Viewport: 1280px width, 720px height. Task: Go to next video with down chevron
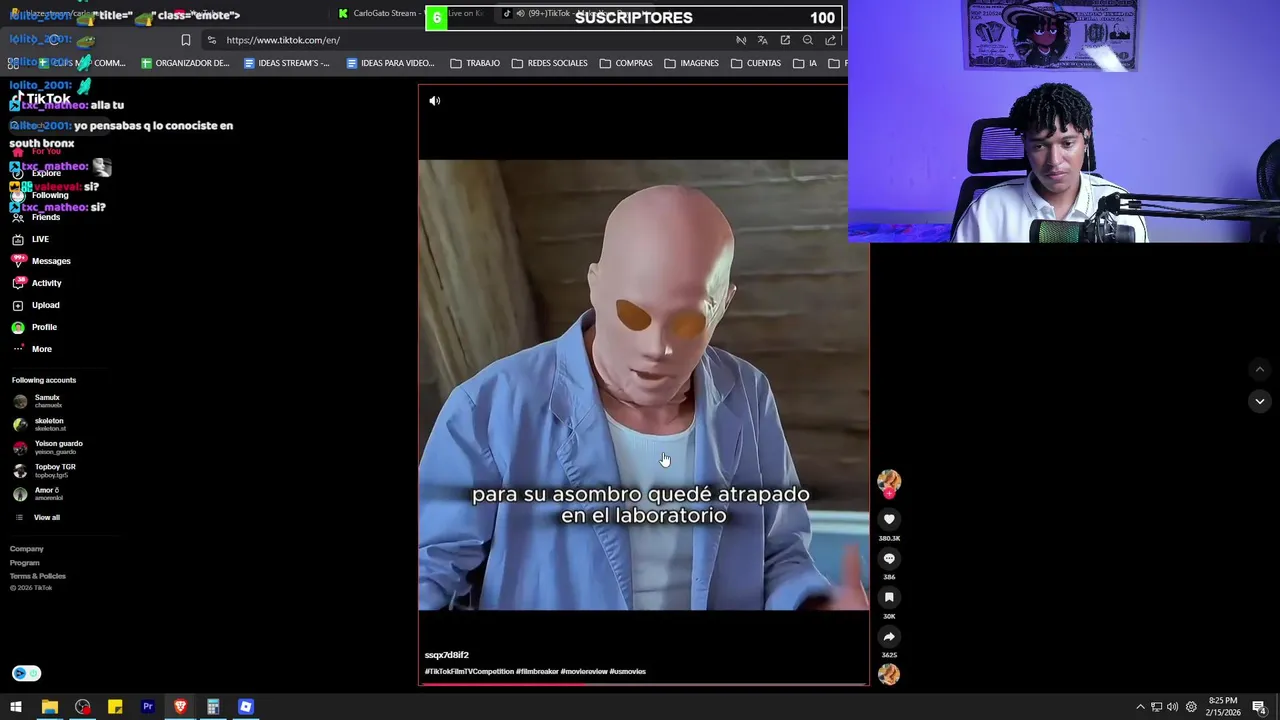click(x=1260, y=401)
